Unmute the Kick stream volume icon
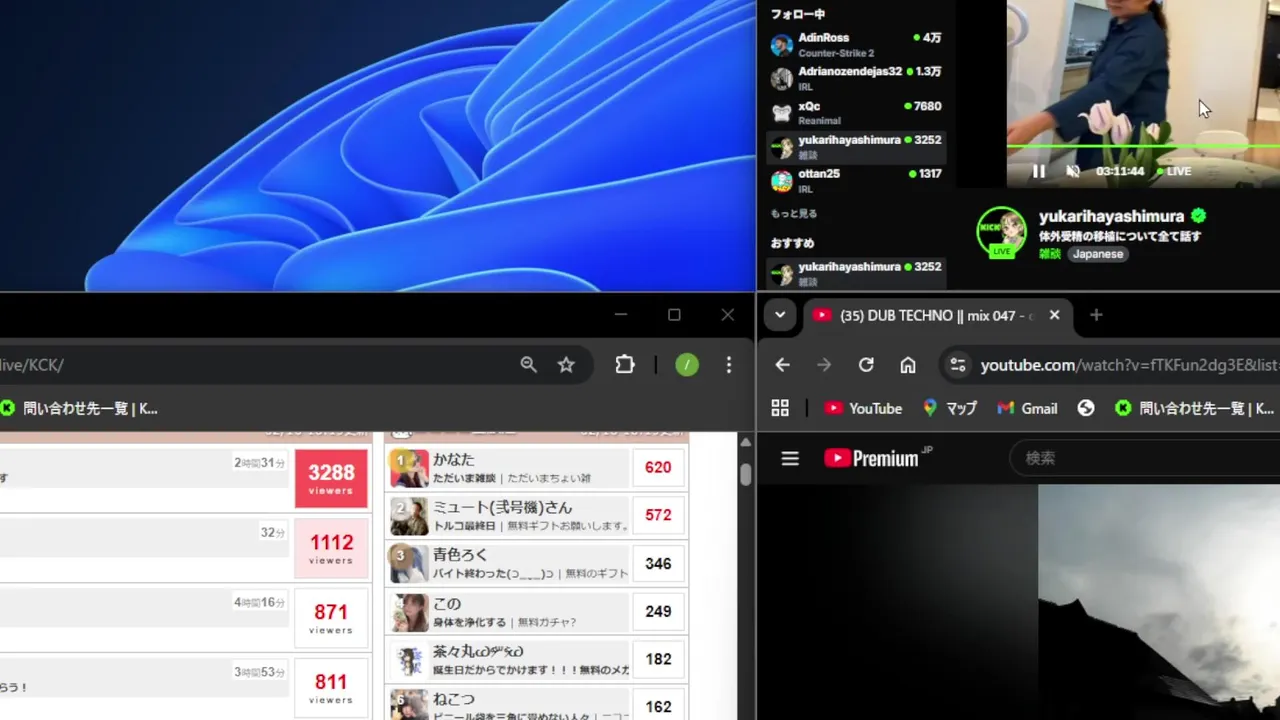The width and height of the screenshot is (1280, 720). click(1073, 171)
